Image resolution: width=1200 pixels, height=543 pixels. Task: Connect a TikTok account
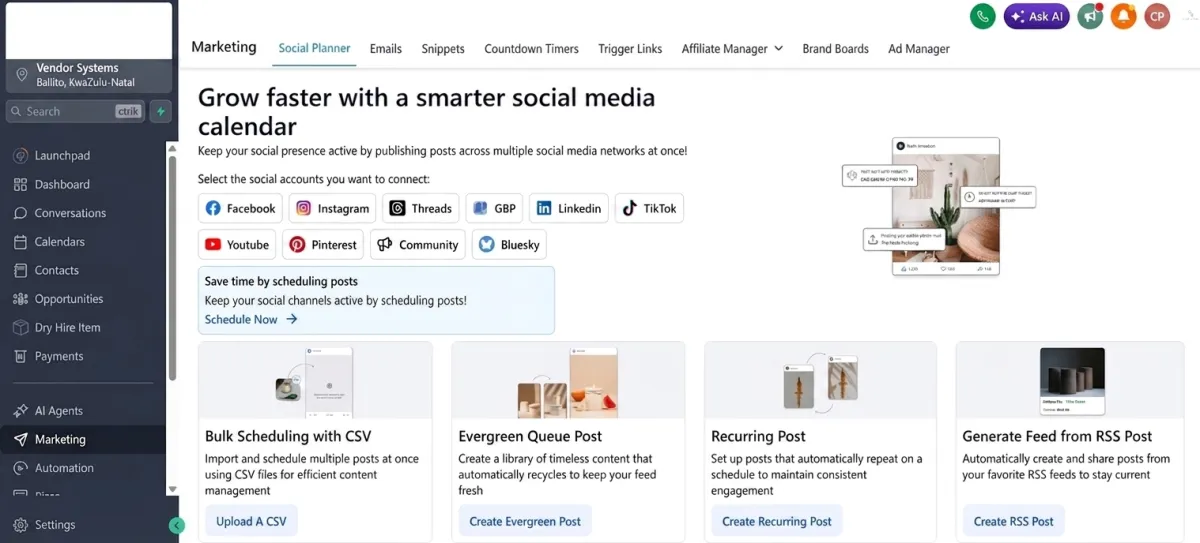[649, 208]
